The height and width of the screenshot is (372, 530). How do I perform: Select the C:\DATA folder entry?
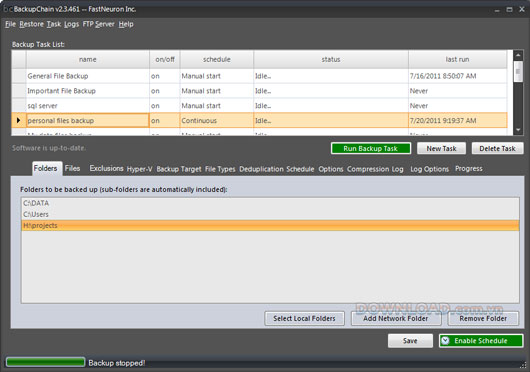[x=270, y=203]
